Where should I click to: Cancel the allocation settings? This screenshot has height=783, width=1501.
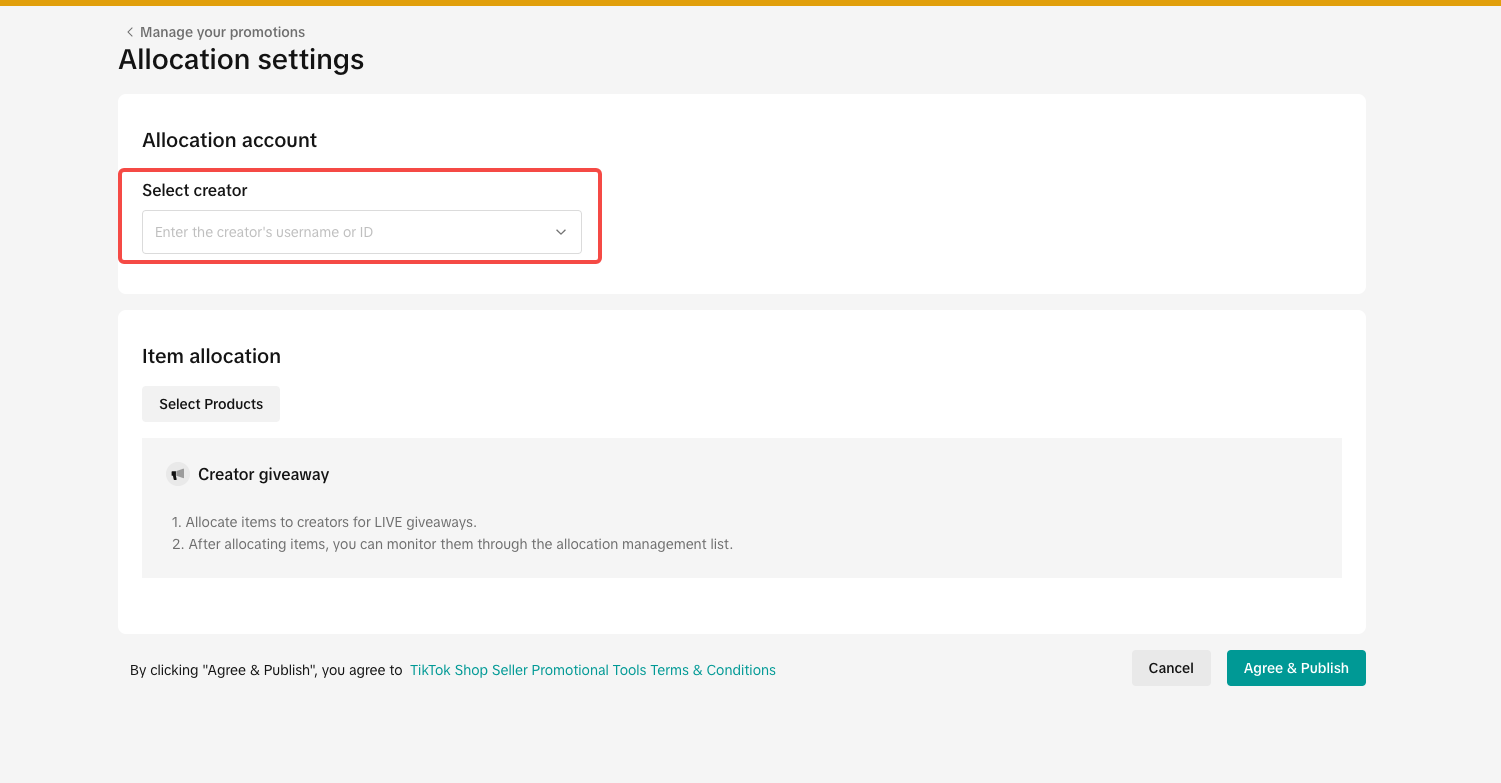click(x=1171, y=668)
